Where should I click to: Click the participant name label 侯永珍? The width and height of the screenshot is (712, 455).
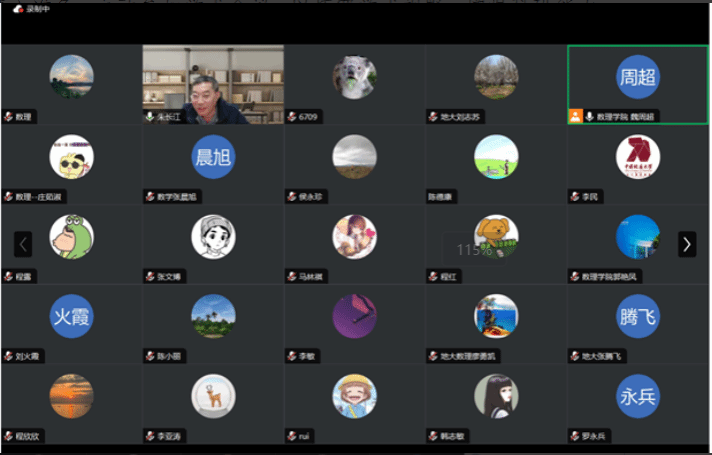click(x=312, y=197)
